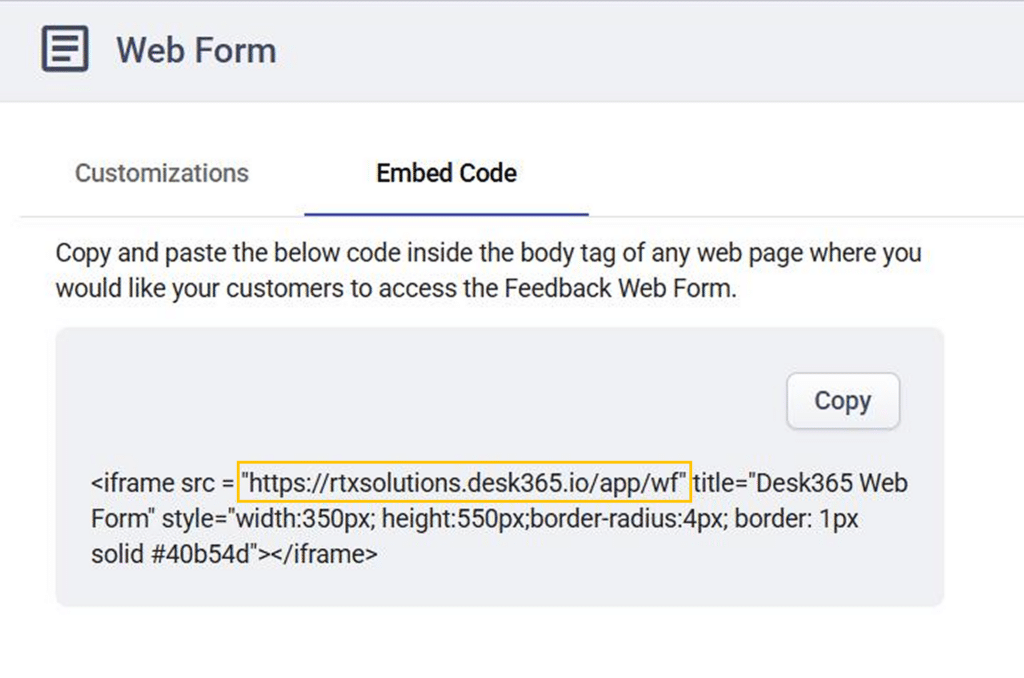This screenshot has height=678, width=1024.
Task: Click the Web Form page heading
Action: pos(196,50)
